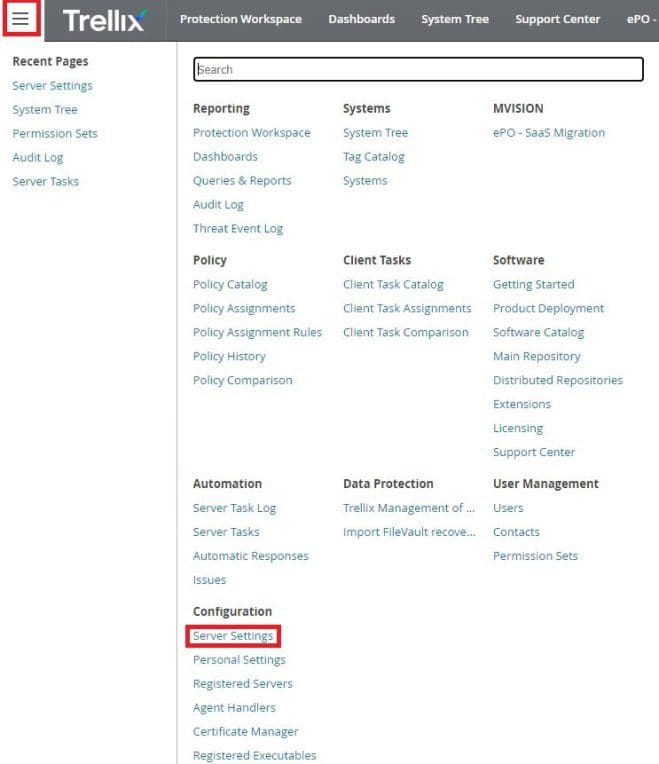Open Audit Log in Recent Pages
The image size is (659, 764).
click(x=38, y=158)
